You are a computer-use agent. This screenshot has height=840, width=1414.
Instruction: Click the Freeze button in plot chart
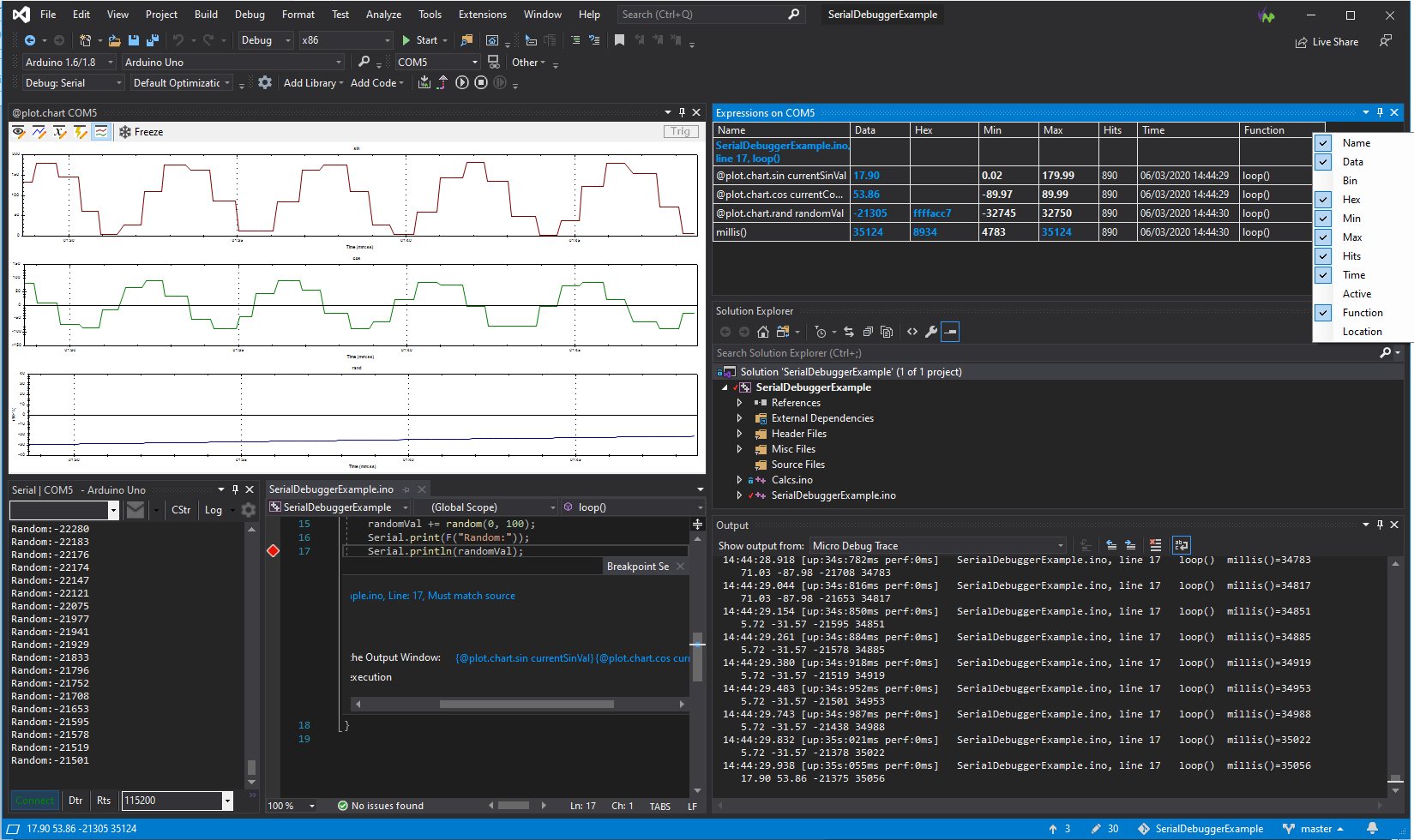click(141, 131)
